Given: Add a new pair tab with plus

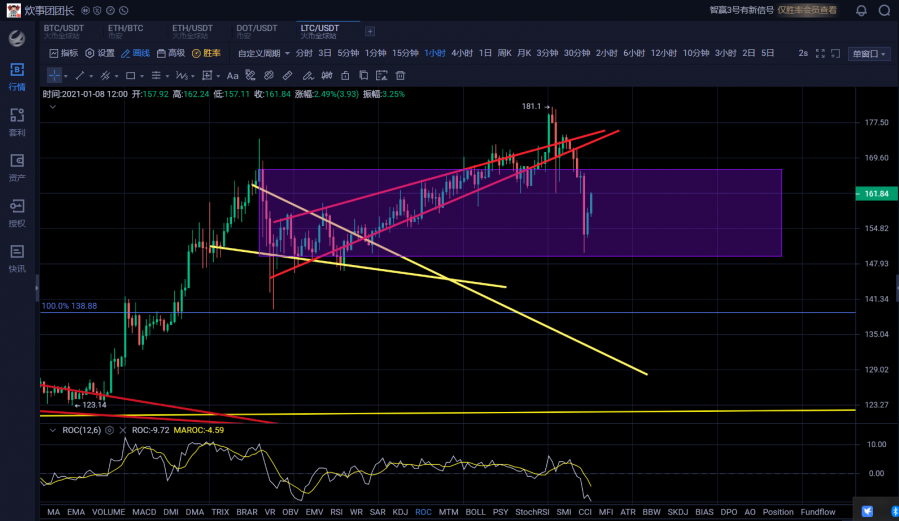Looking at the screenshot, I should tap(370, 32).
